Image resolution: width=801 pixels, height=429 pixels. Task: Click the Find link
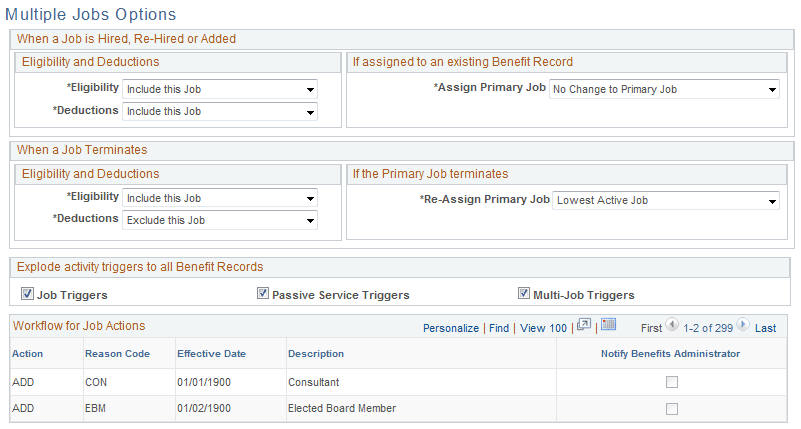tap(499, 328)
